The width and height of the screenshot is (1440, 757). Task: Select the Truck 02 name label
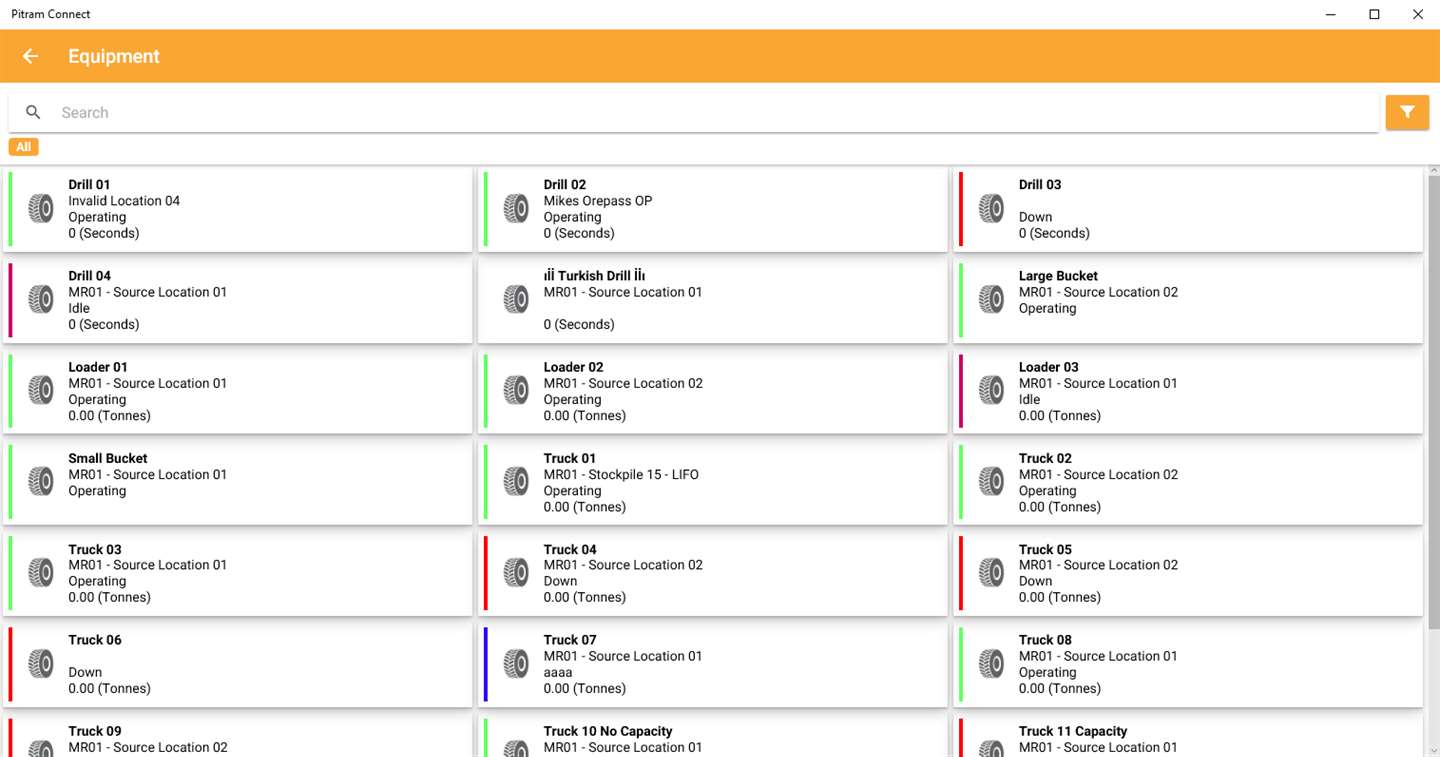pyautogui.click(x=1045, y=458)
